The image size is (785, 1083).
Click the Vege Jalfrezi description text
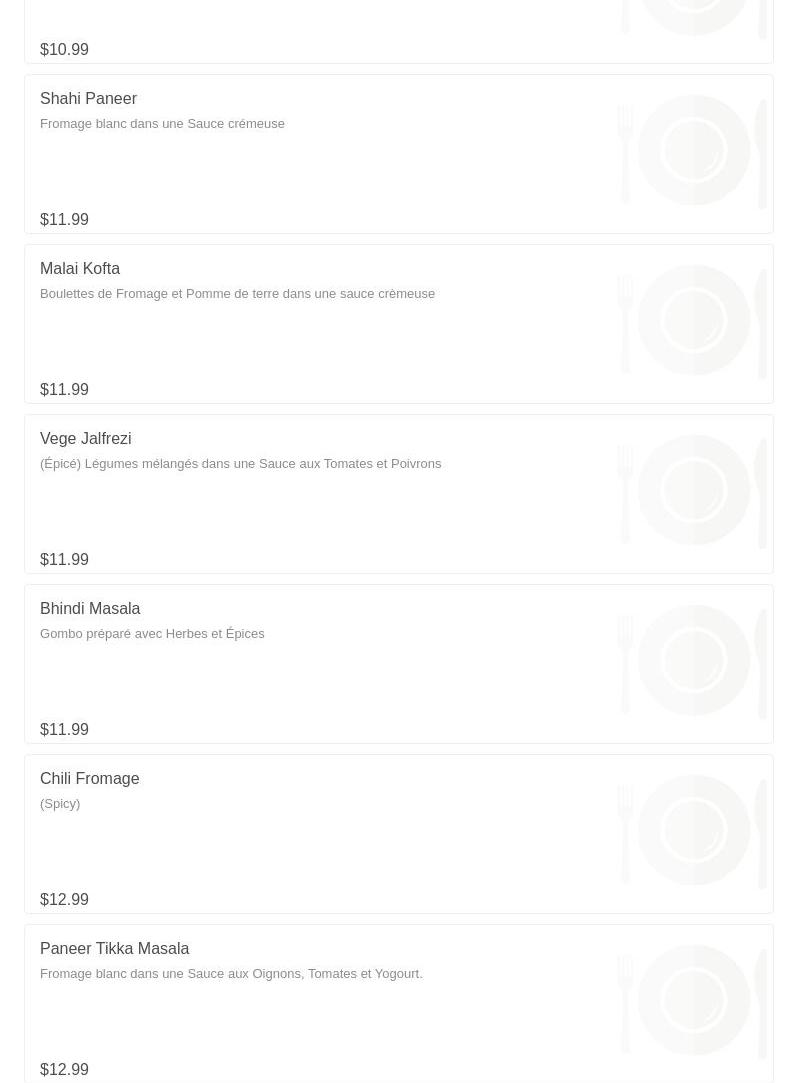coord(240,463)
